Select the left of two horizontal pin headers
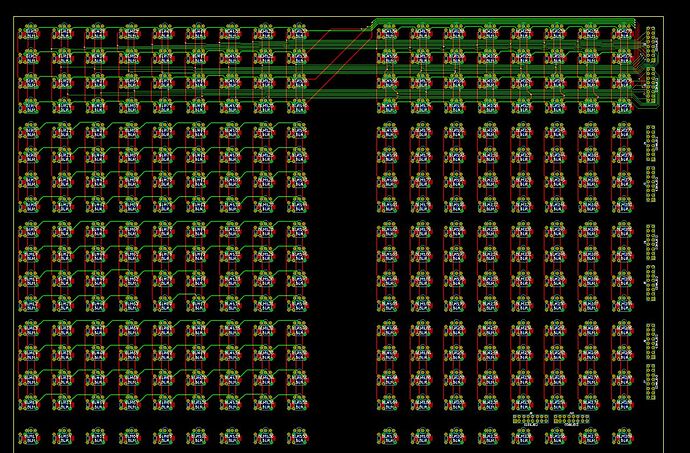The image size is (690, 453). [531, 419]
